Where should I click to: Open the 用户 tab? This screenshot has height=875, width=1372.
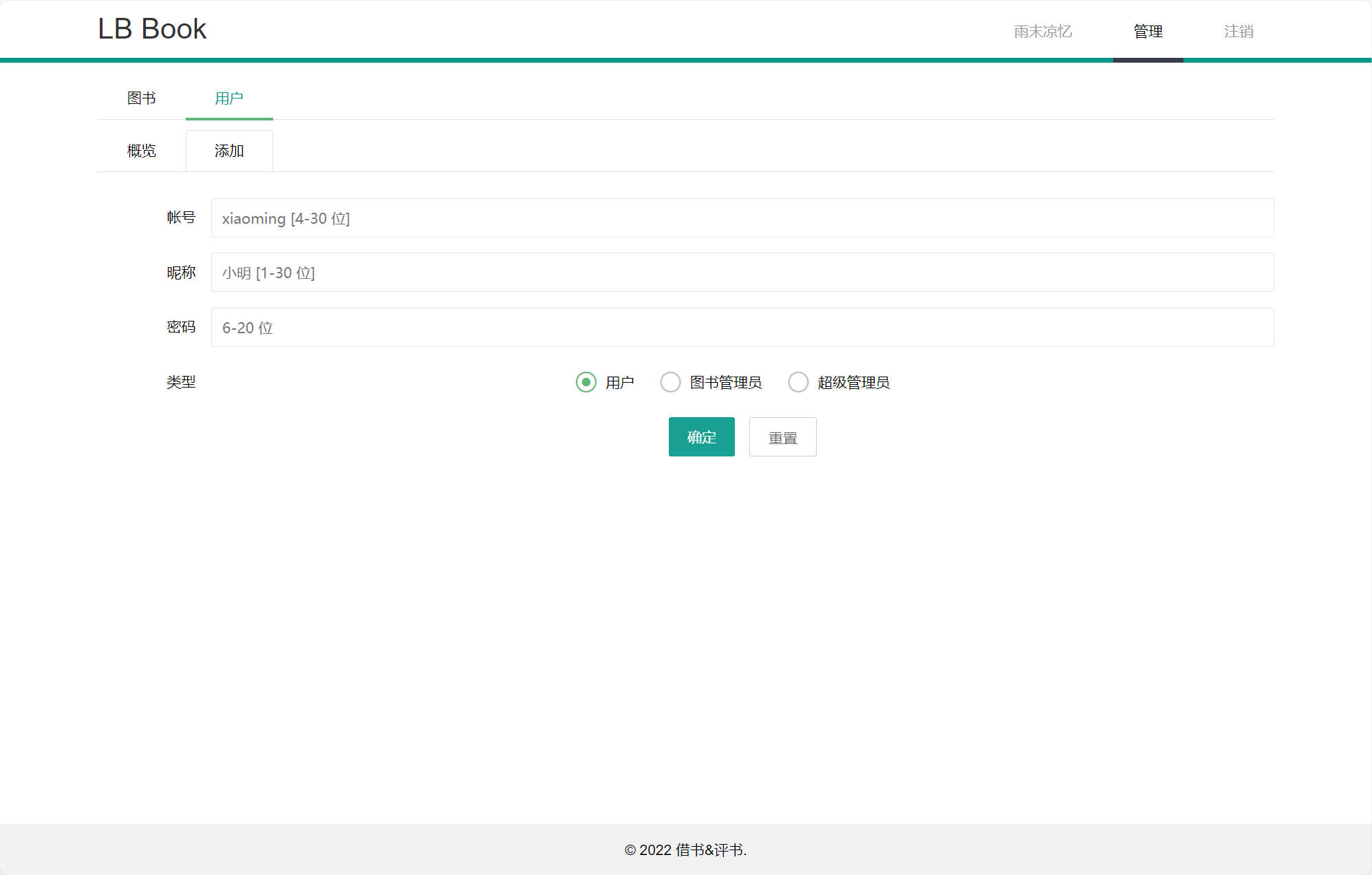[x=229, y=98]
